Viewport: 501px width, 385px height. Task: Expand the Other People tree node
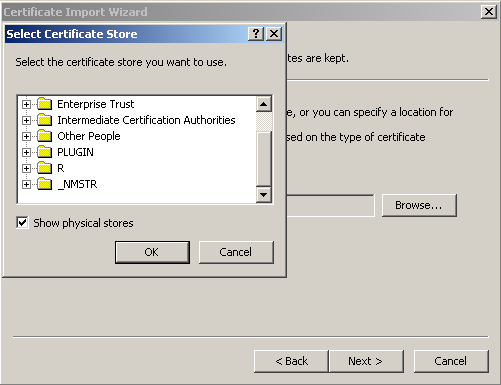pyautogui.click(x=26, y=136)
